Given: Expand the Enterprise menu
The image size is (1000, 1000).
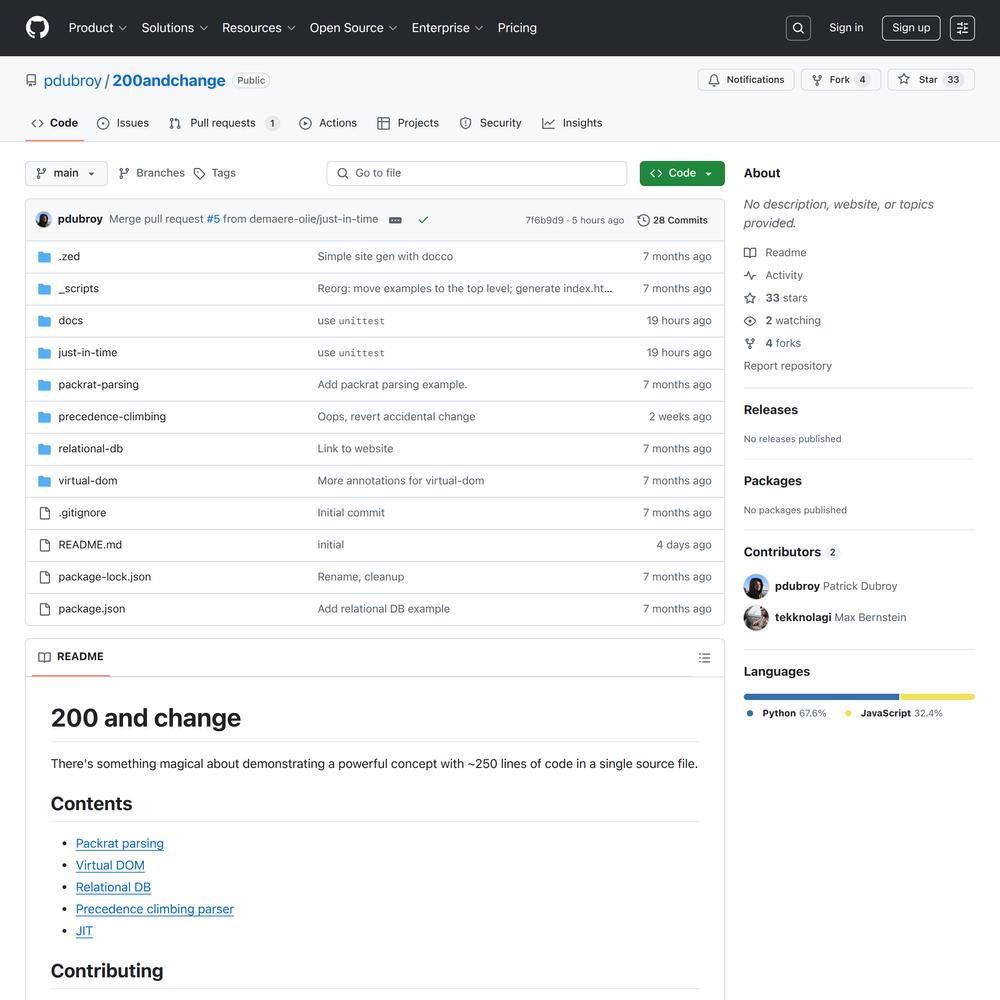Looking at the screenshot, I should tap(447, 28).
